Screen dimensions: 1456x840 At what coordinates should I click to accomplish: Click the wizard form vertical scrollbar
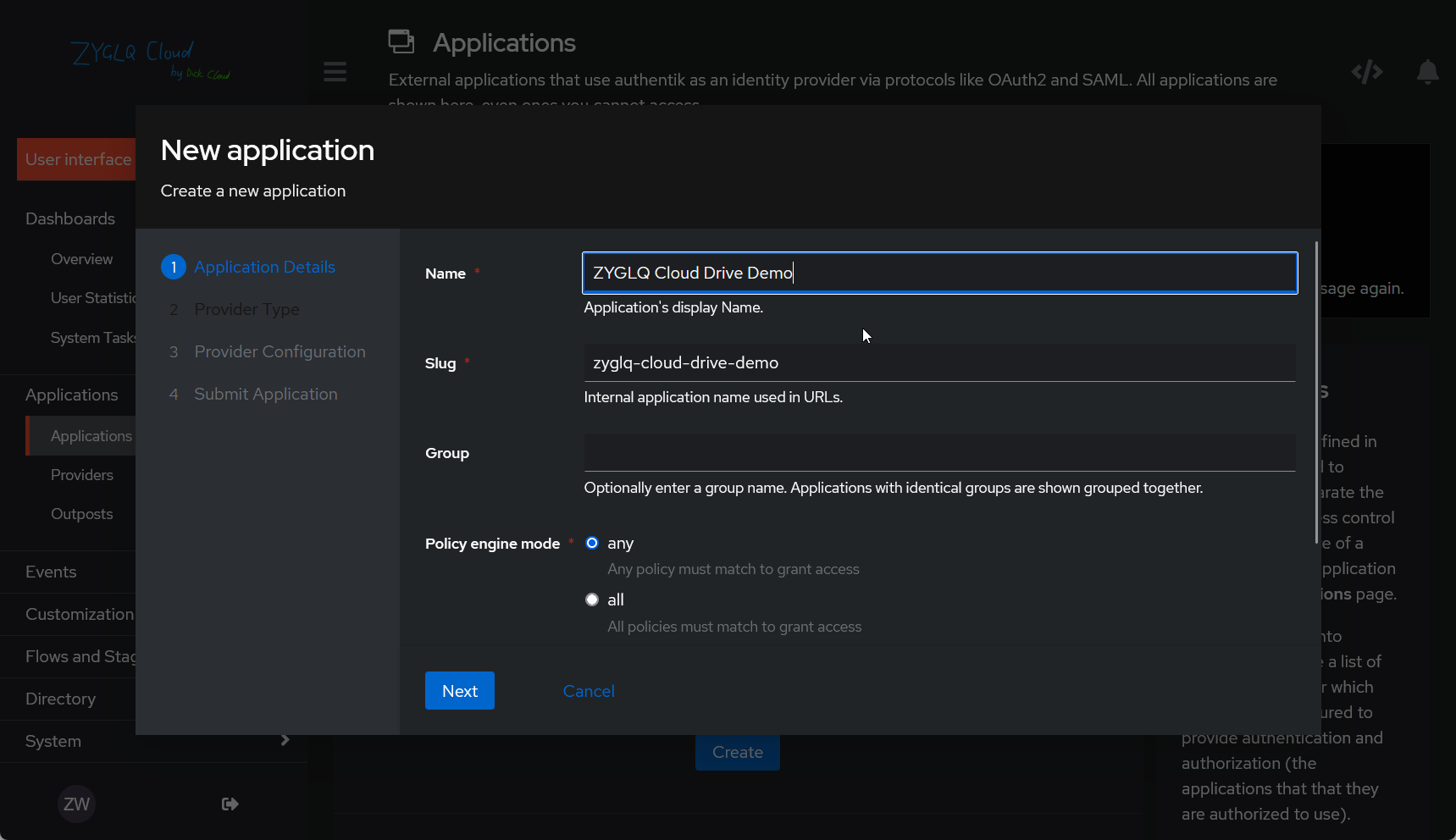click(1316, 393)
